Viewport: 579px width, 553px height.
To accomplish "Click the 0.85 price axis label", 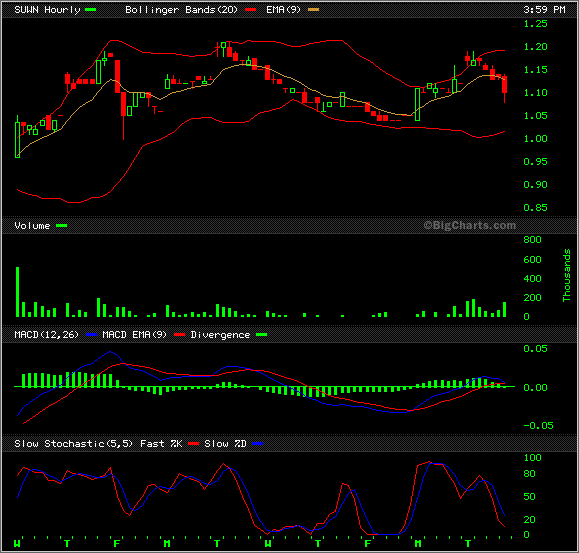I will click(535, 207).
